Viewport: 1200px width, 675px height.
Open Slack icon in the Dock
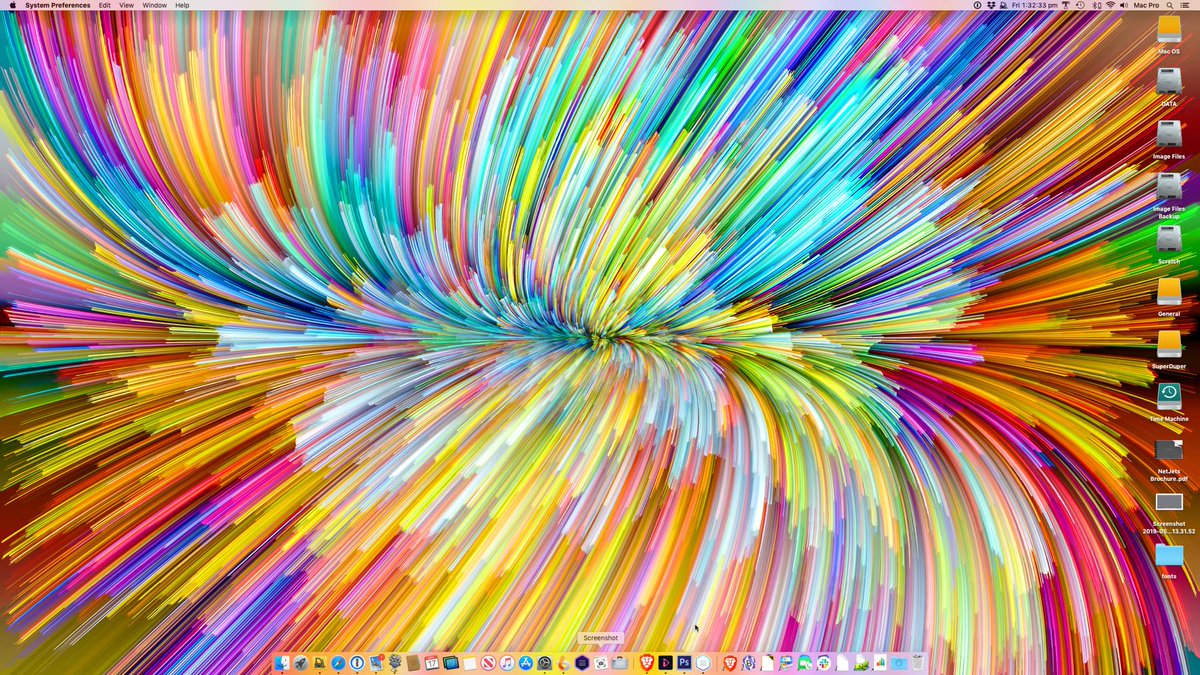point(822,662)
